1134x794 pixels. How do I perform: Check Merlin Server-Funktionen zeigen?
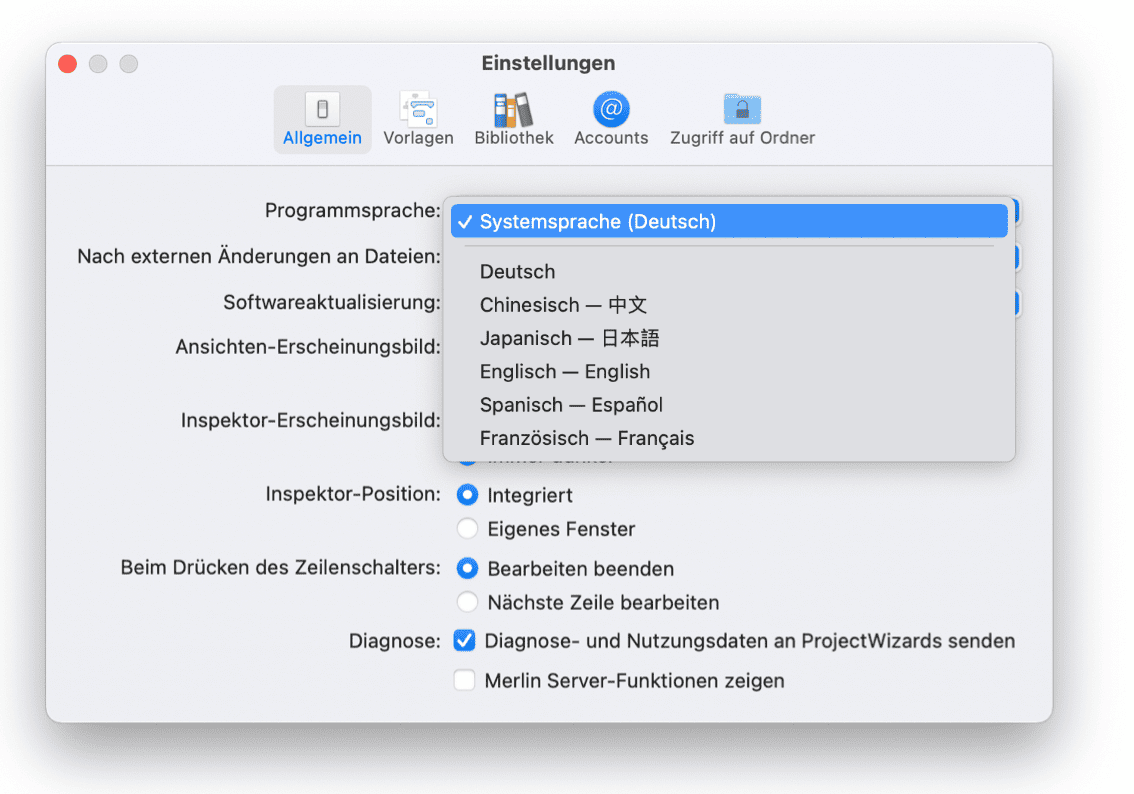click(464, 680)
